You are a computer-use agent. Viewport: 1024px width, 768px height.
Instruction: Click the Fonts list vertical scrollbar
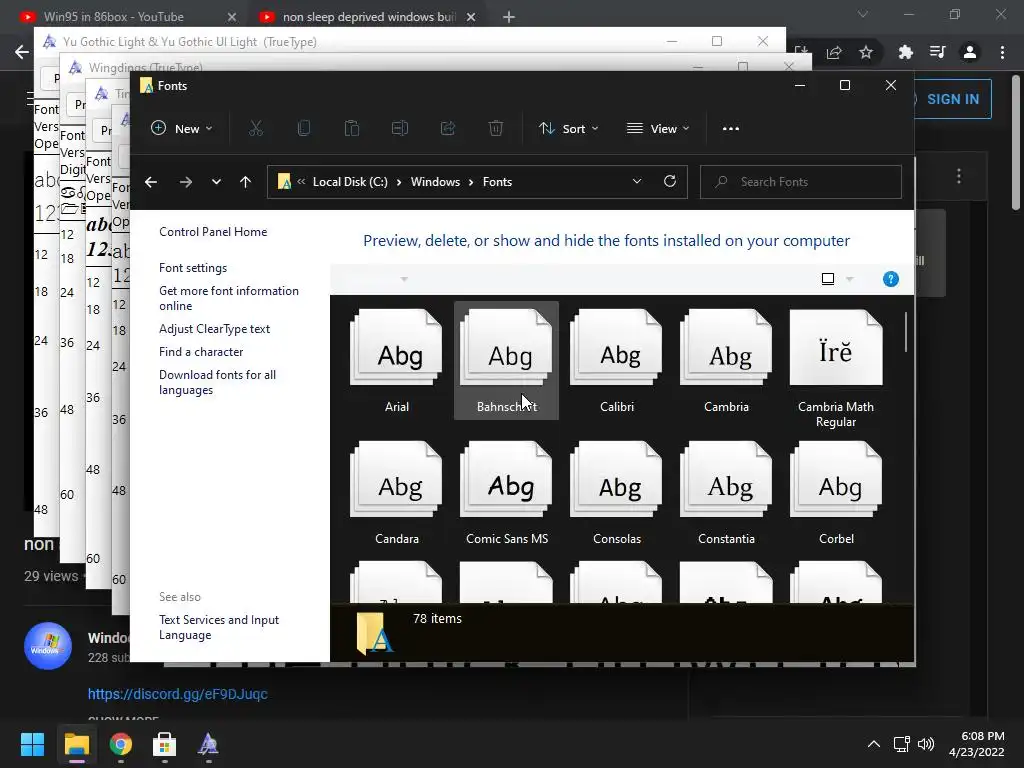click(906, 332)
